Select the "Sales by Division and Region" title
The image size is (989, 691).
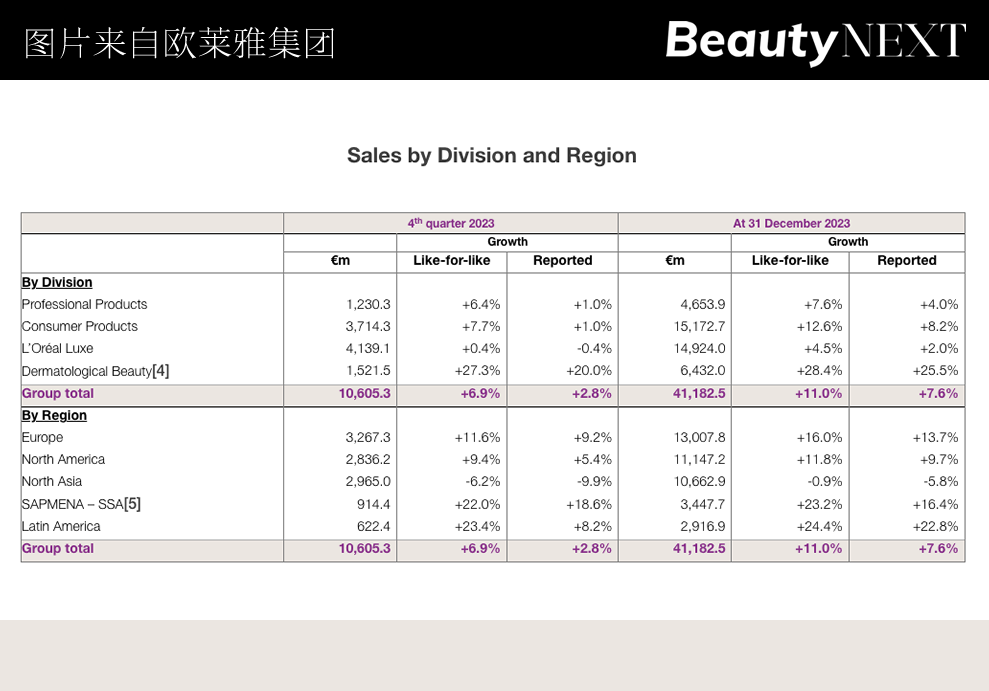(x=492, y=156)
